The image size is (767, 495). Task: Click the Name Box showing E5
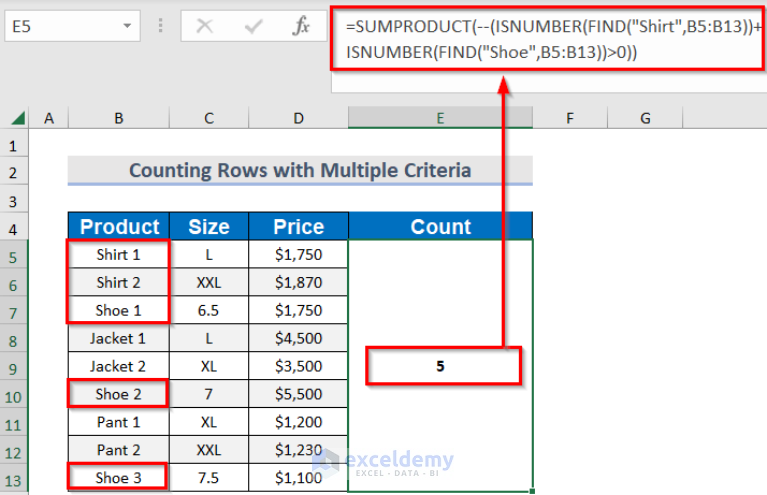pyautogui.click(x=60, y=27)
